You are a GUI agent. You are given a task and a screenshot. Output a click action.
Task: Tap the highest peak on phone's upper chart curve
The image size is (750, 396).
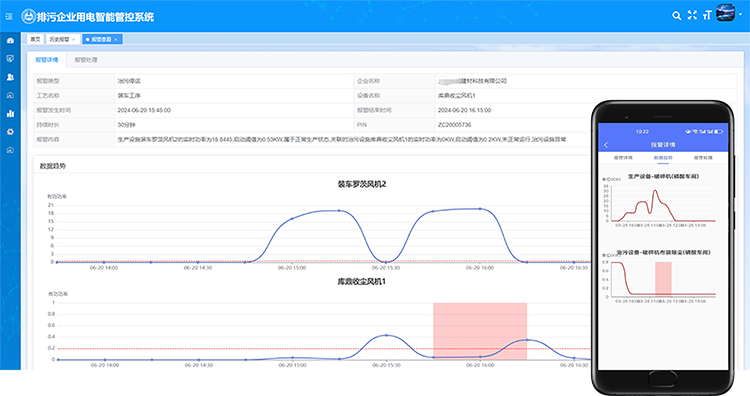click(x=655, y=190)
